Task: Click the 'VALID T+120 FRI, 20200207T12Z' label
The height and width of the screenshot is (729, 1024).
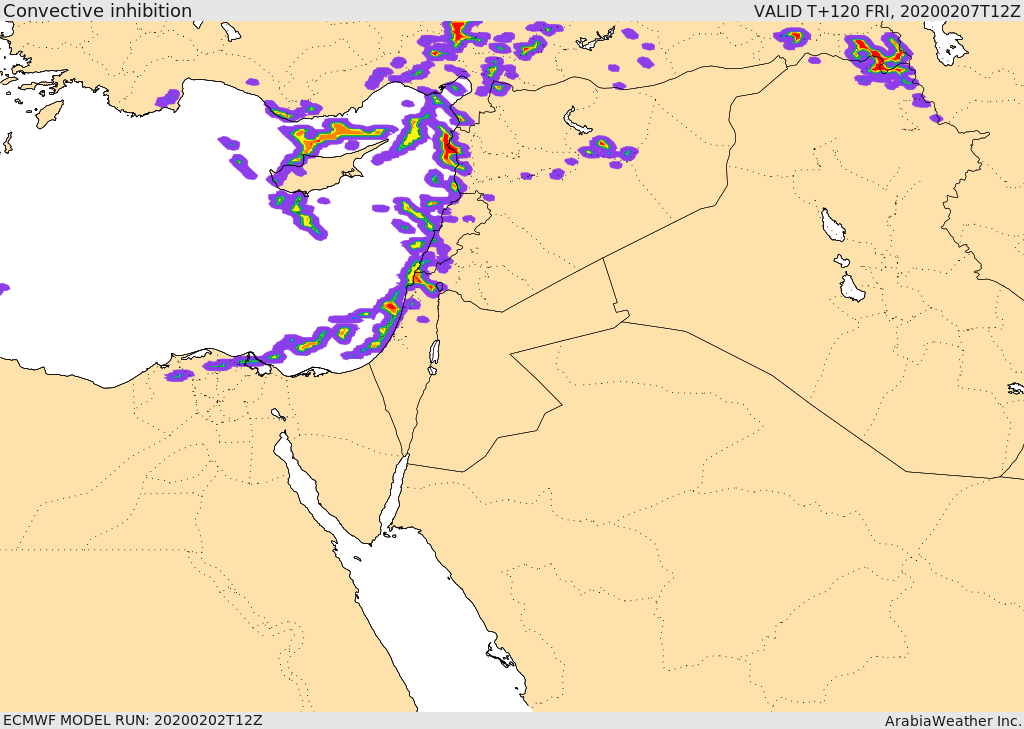Action: (886, 11)
